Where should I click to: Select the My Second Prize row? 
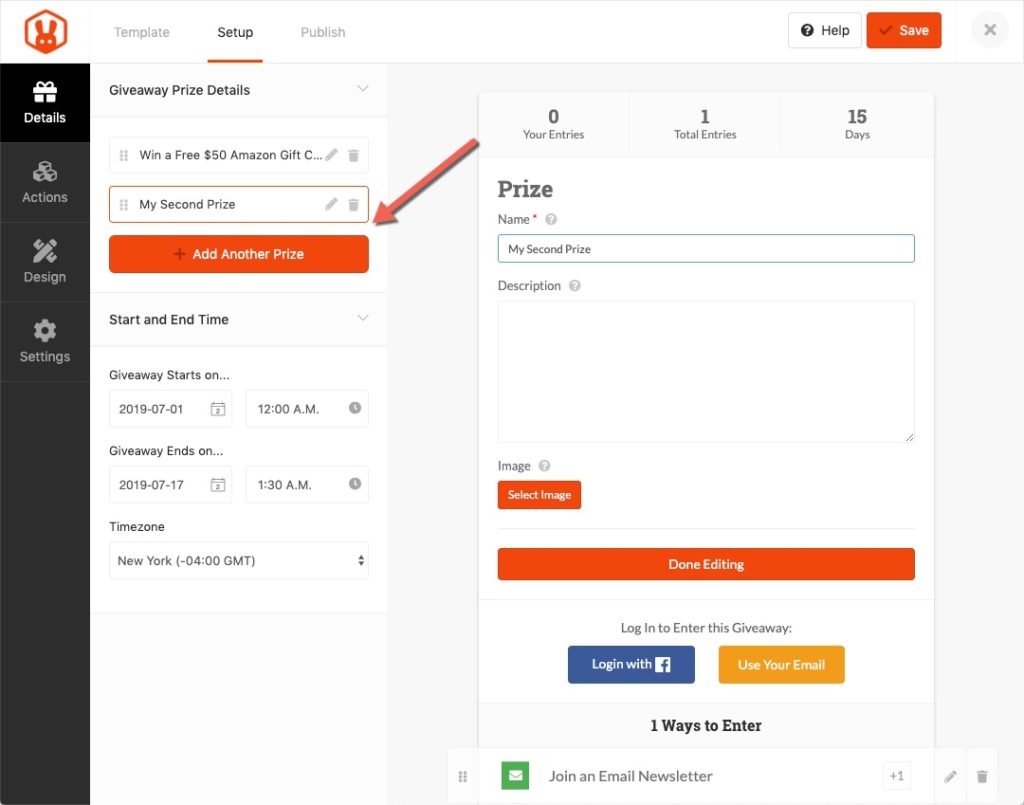(239, 204)
